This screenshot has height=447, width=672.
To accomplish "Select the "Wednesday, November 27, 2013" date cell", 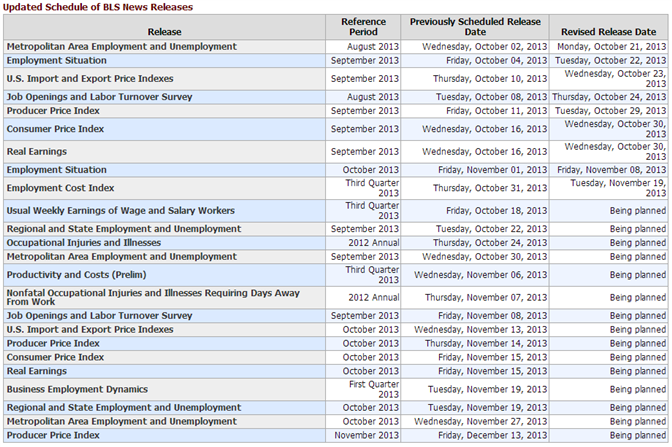I will 481,421.
